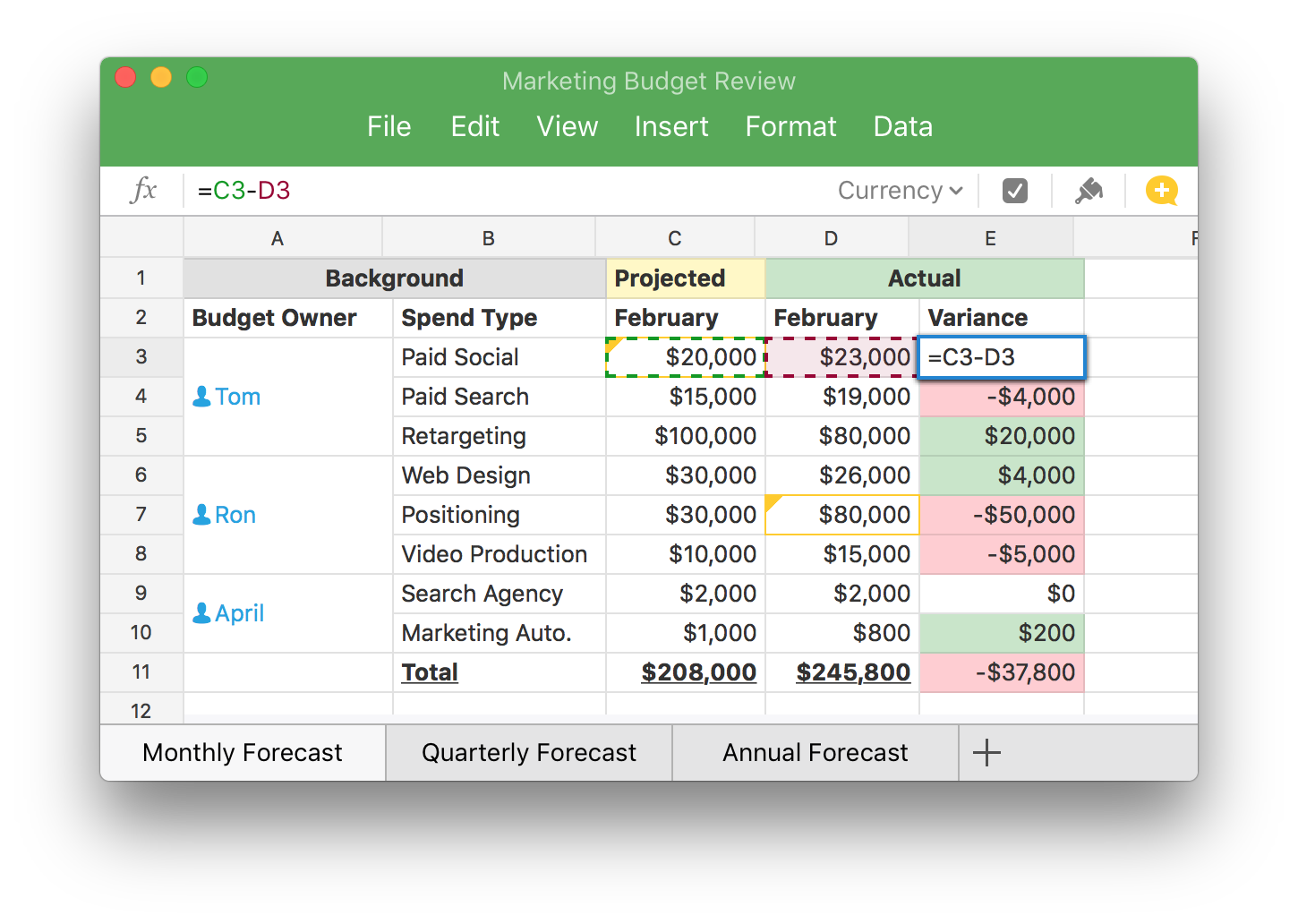Confirm the formula with the checkmark icon
Image resolution: width=1298 pixels, height=924 pixels.
pos(1014,190)
